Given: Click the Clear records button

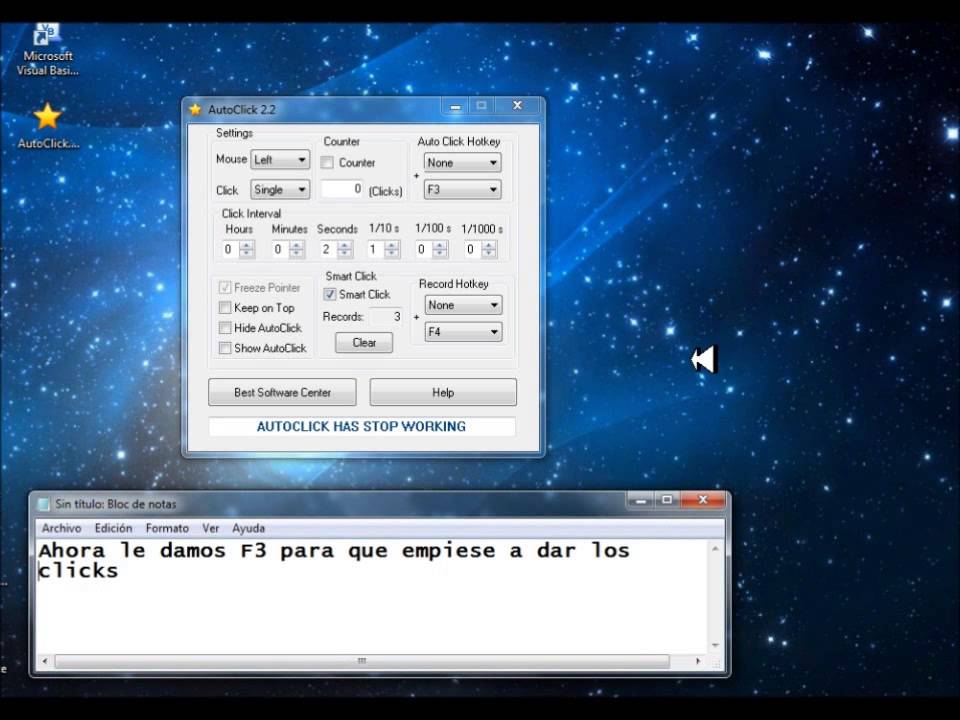Looking at the screenshot, I should pyautogui.click(x=364, y=343).
